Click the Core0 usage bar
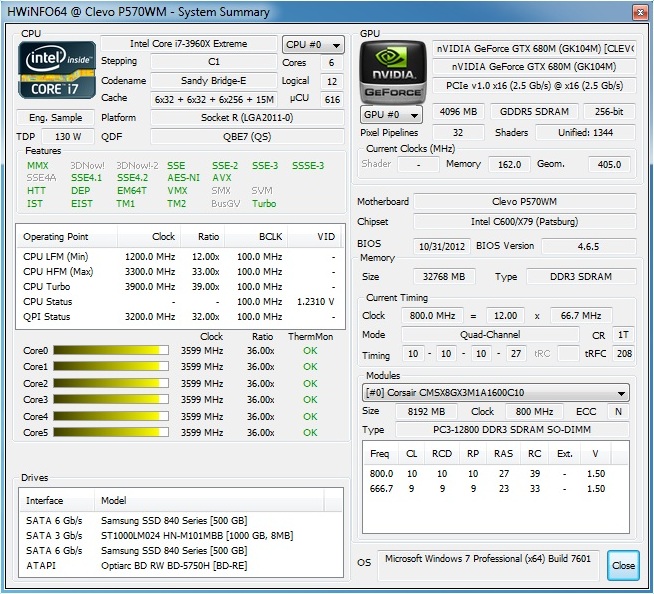This screenshot has width=654, height=594. click(111, 350)
